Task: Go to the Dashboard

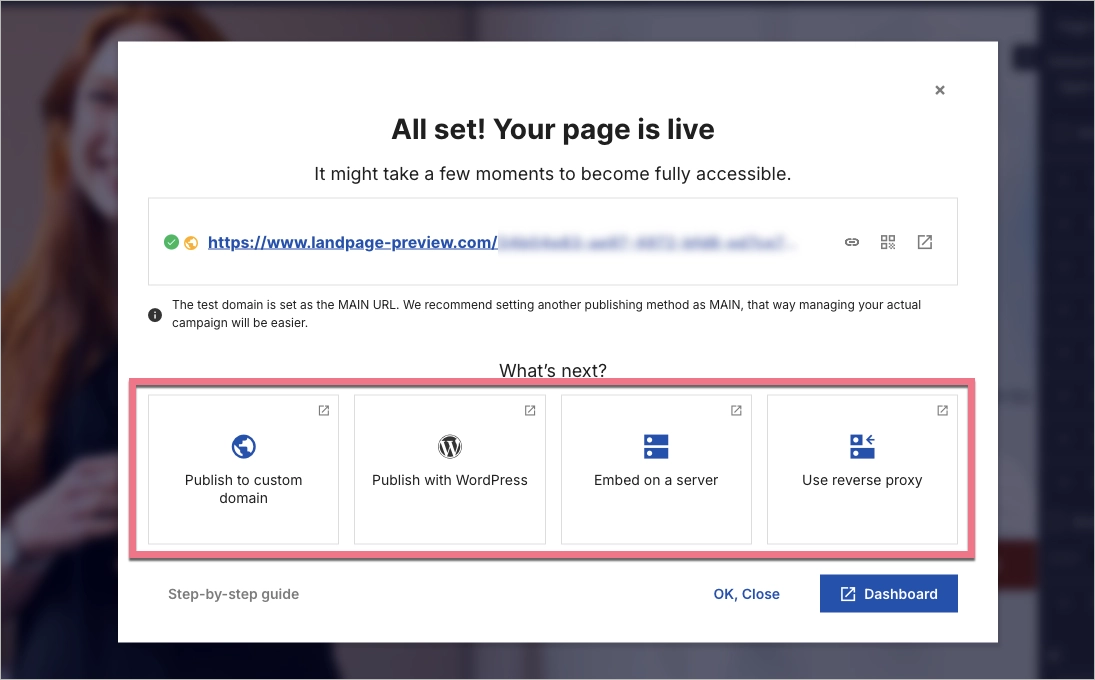Action: (x=888, y=593)
